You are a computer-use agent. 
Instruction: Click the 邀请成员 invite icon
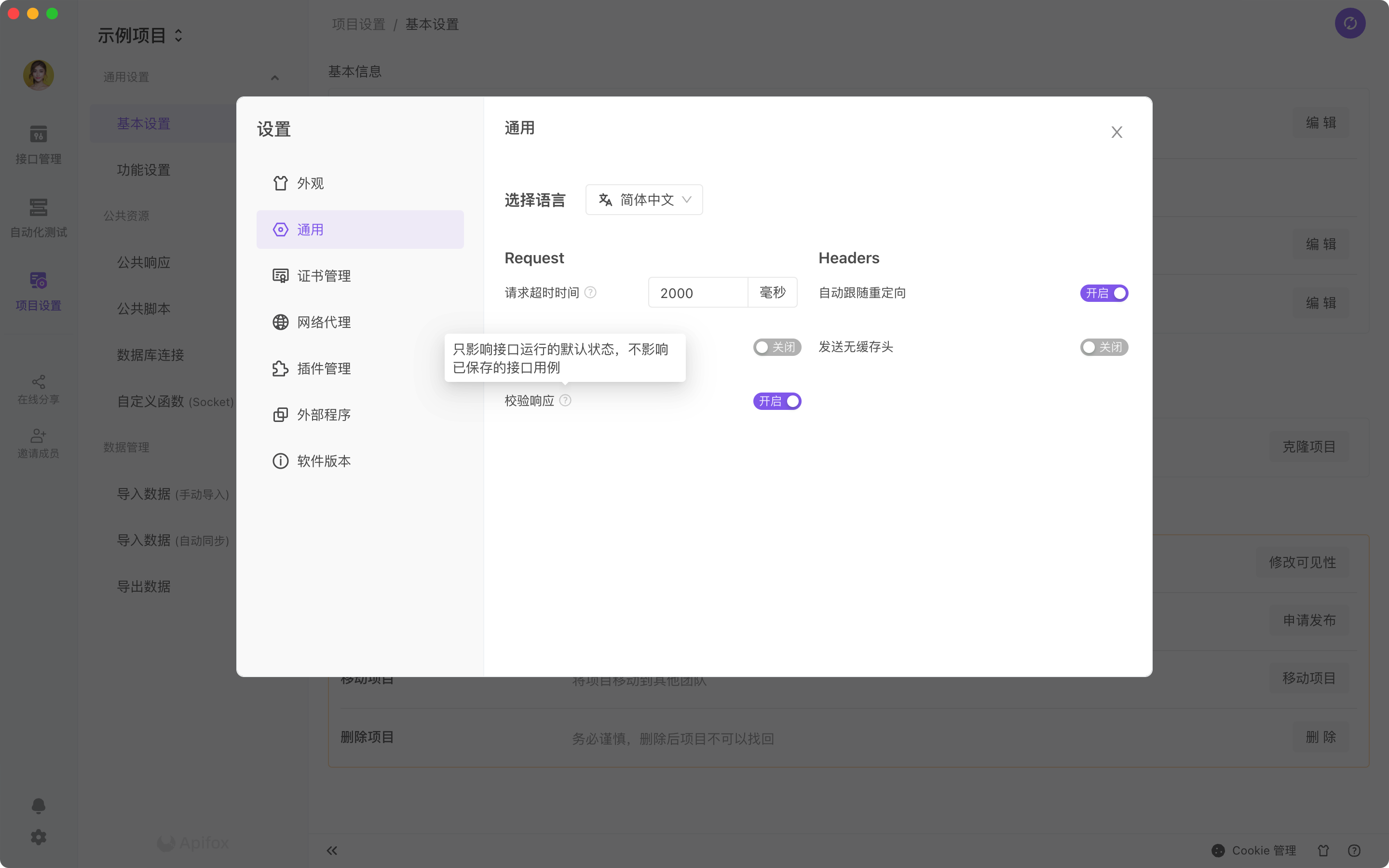(x=39, y=443)
